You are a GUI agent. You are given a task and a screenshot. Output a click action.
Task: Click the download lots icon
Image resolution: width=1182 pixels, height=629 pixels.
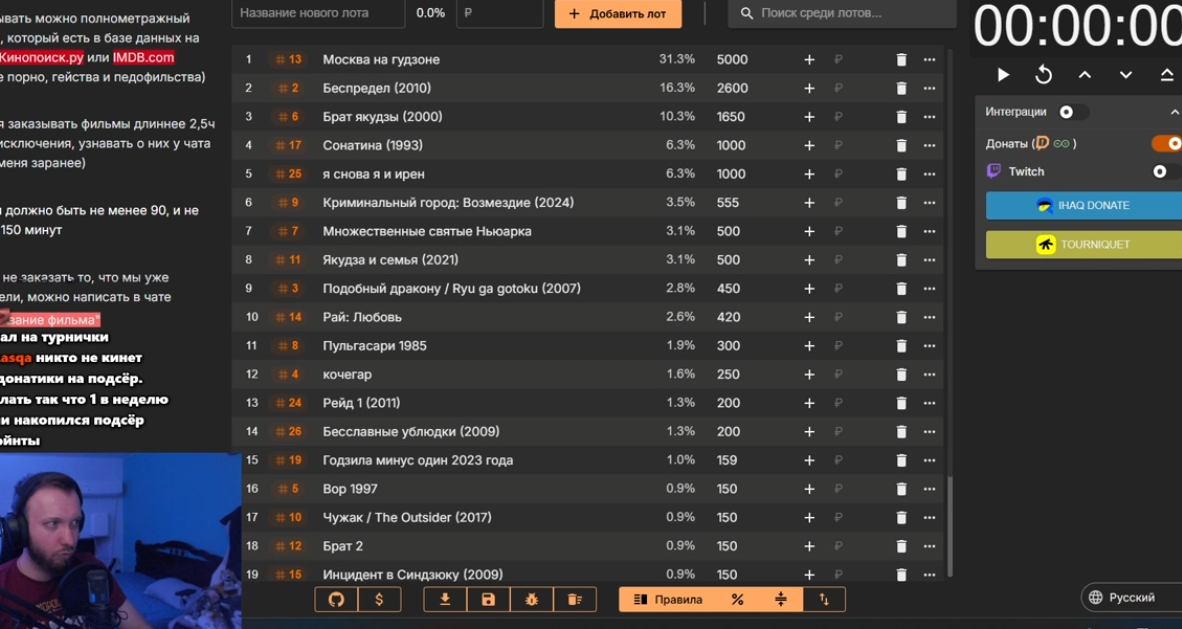(x=445, y=599)
